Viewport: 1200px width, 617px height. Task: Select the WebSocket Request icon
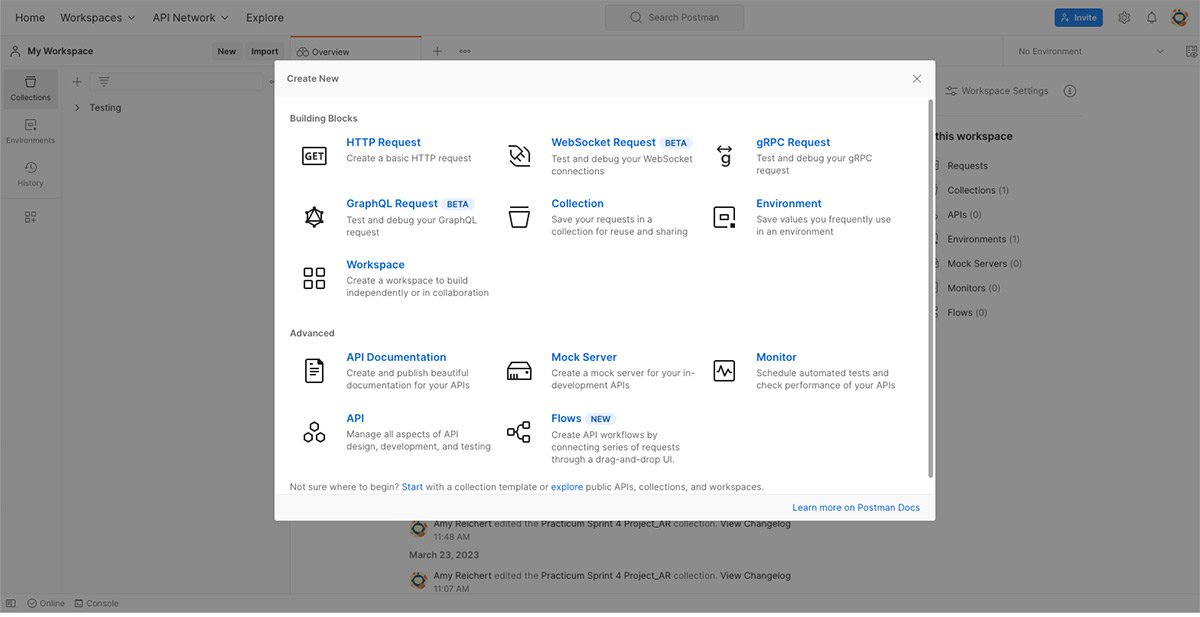519,156
